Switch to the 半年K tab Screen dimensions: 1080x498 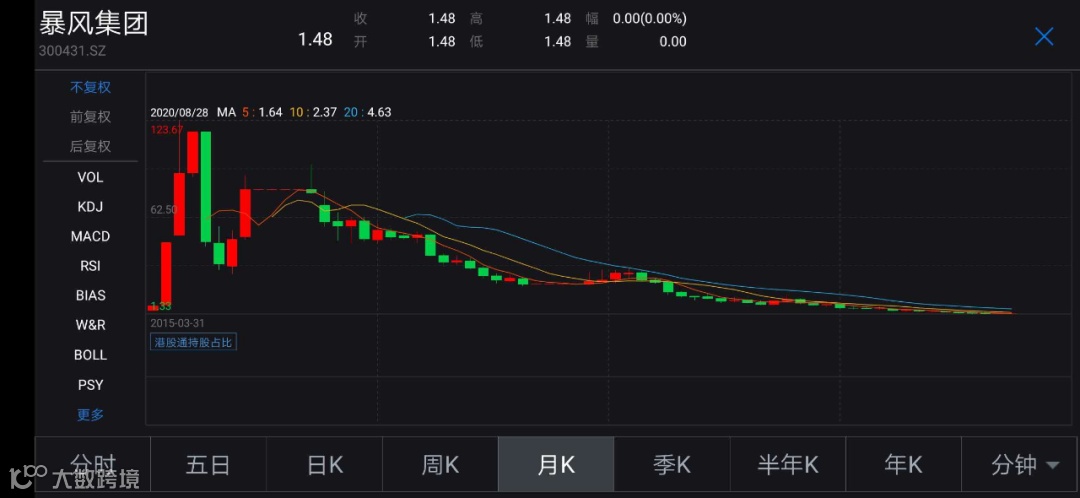pyautogui.click(x=787, y=465)
